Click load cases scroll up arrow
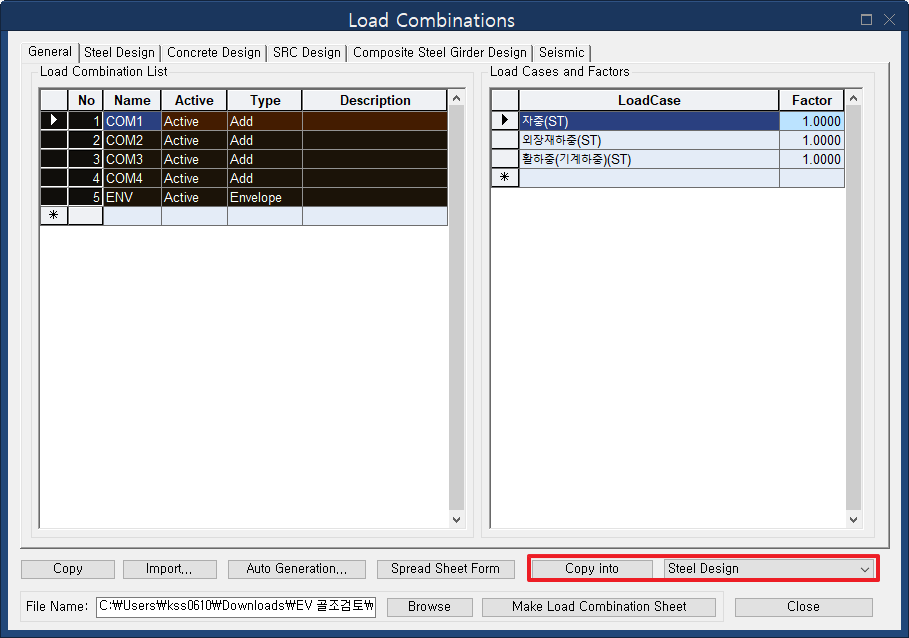Image resolution: width=909 pixels, height=638 pixels. pyautogui.click(x=853, y=99)
